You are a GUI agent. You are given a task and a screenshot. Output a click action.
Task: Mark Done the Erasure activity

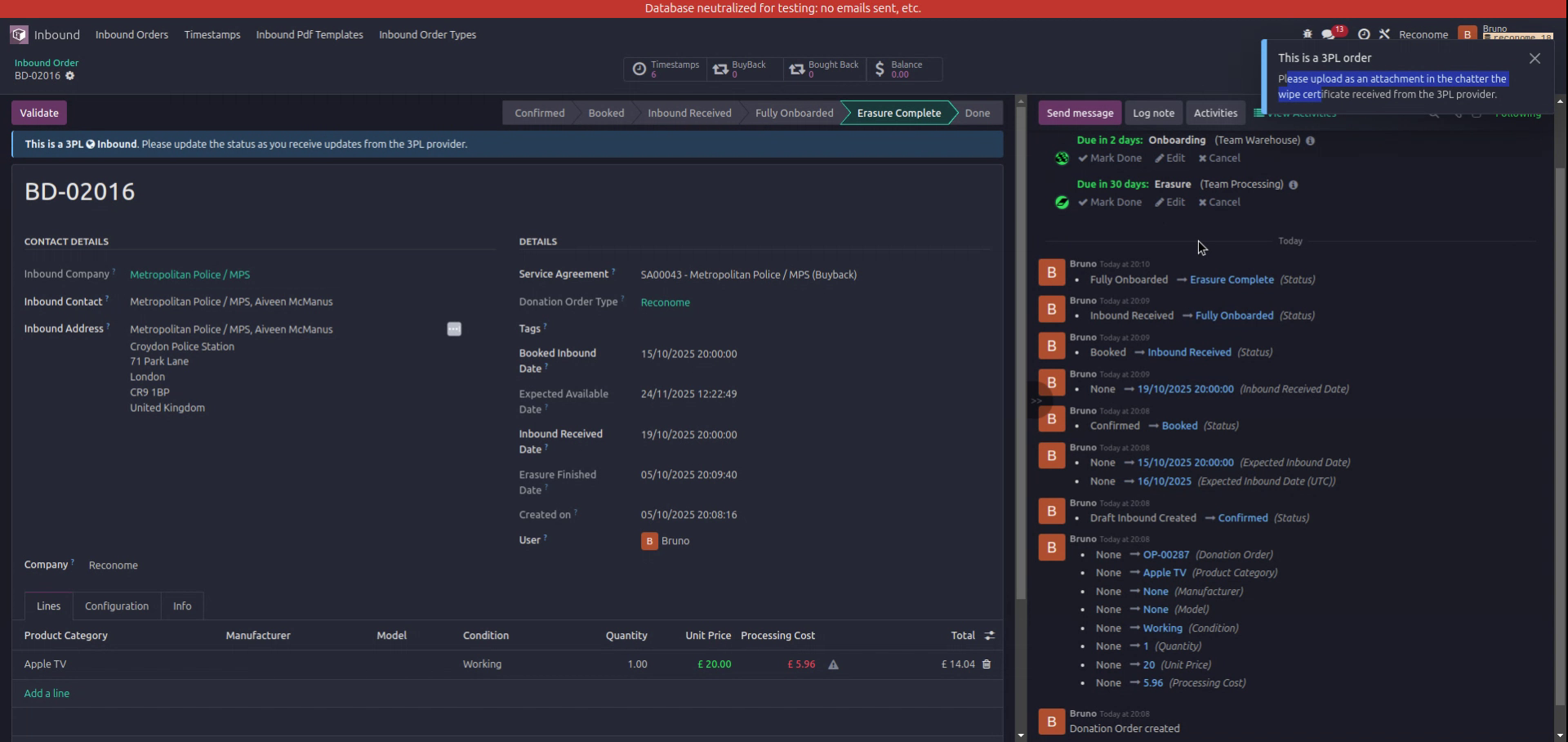coord(1109,202)
